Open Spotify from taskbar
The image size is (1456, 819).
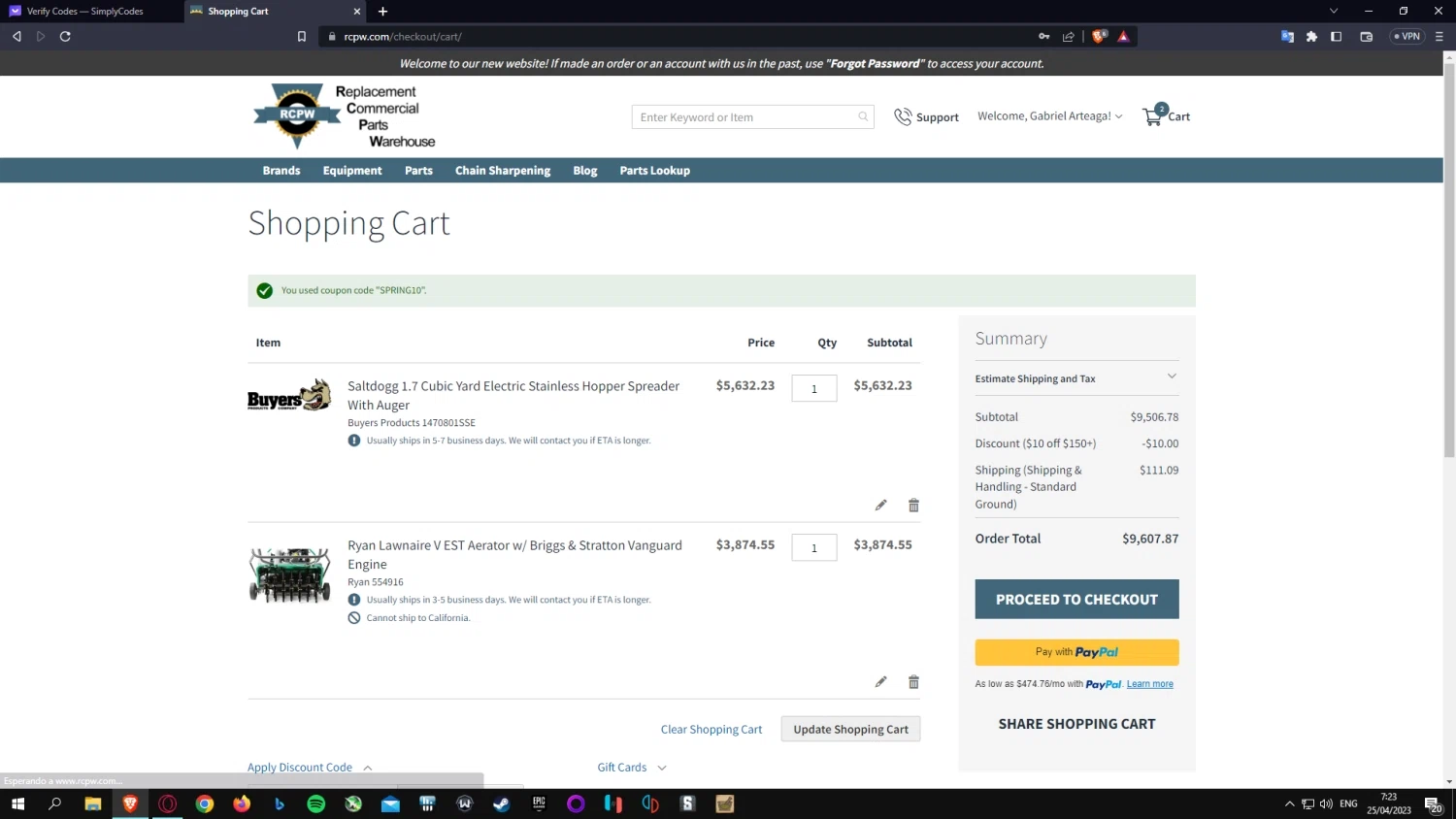(x=316, y=803)
